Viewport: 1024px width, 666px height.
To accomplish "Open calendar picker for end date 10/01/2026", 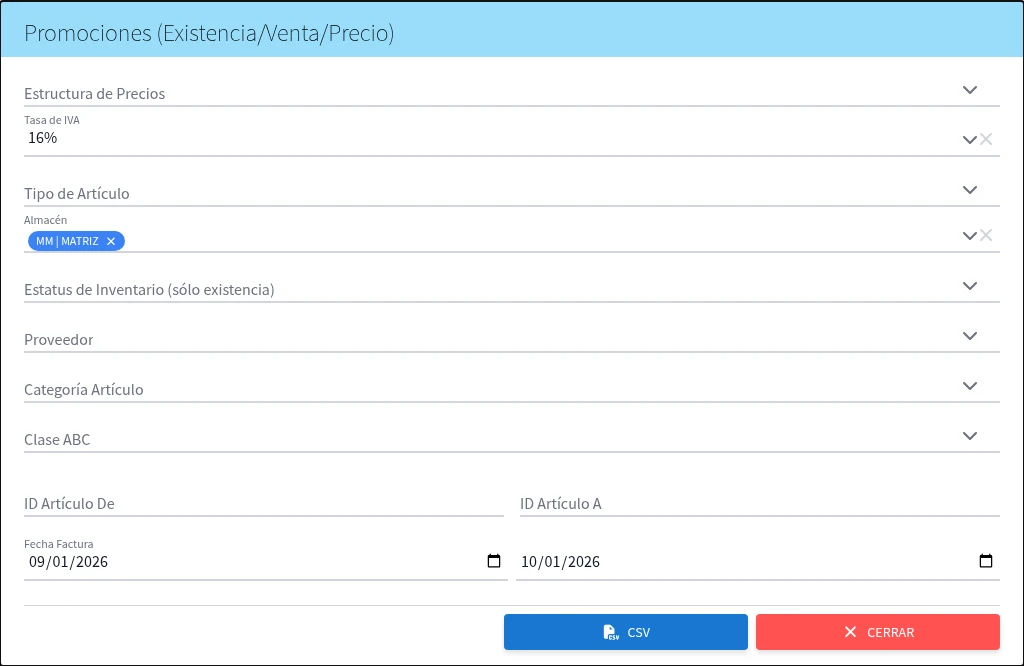I will (x=986, y=561).
